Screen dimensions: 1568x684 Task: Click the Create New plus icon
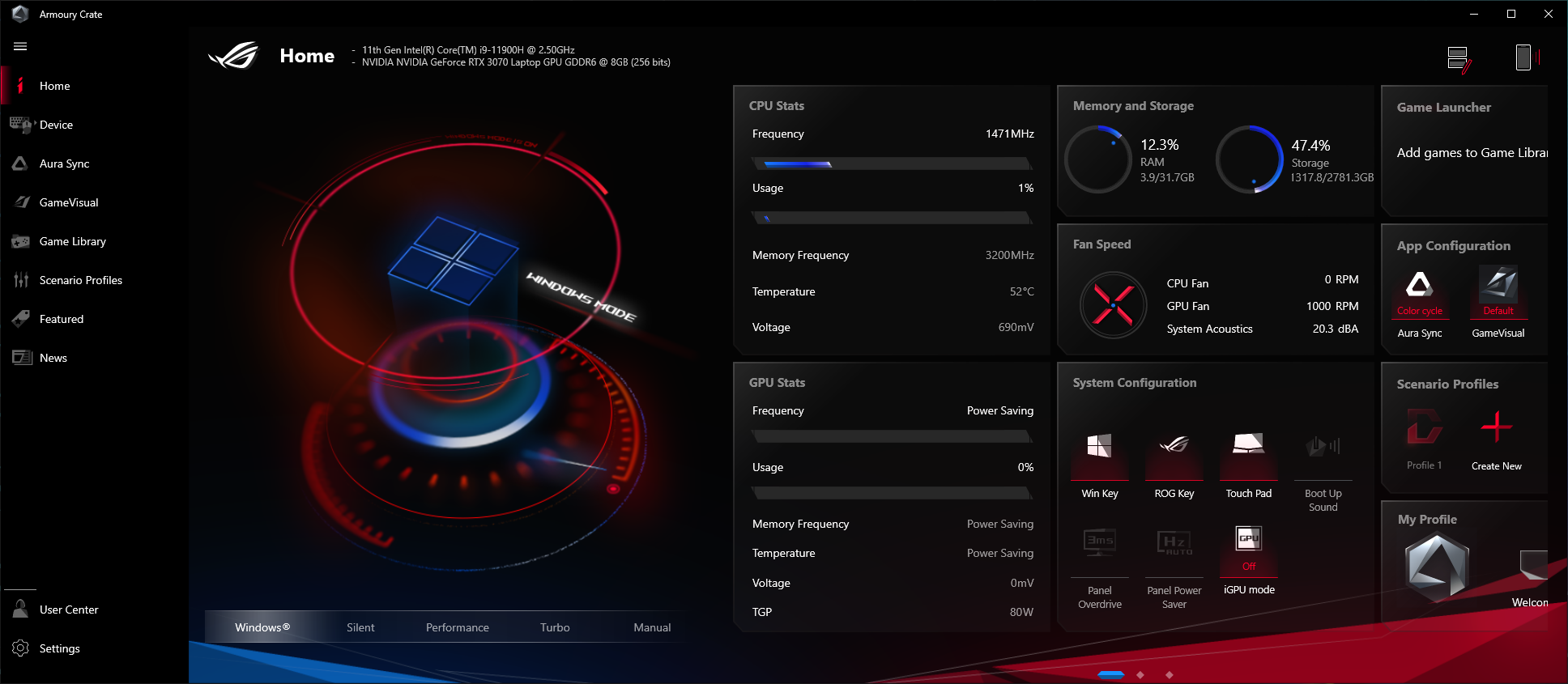pos(1496,427)
